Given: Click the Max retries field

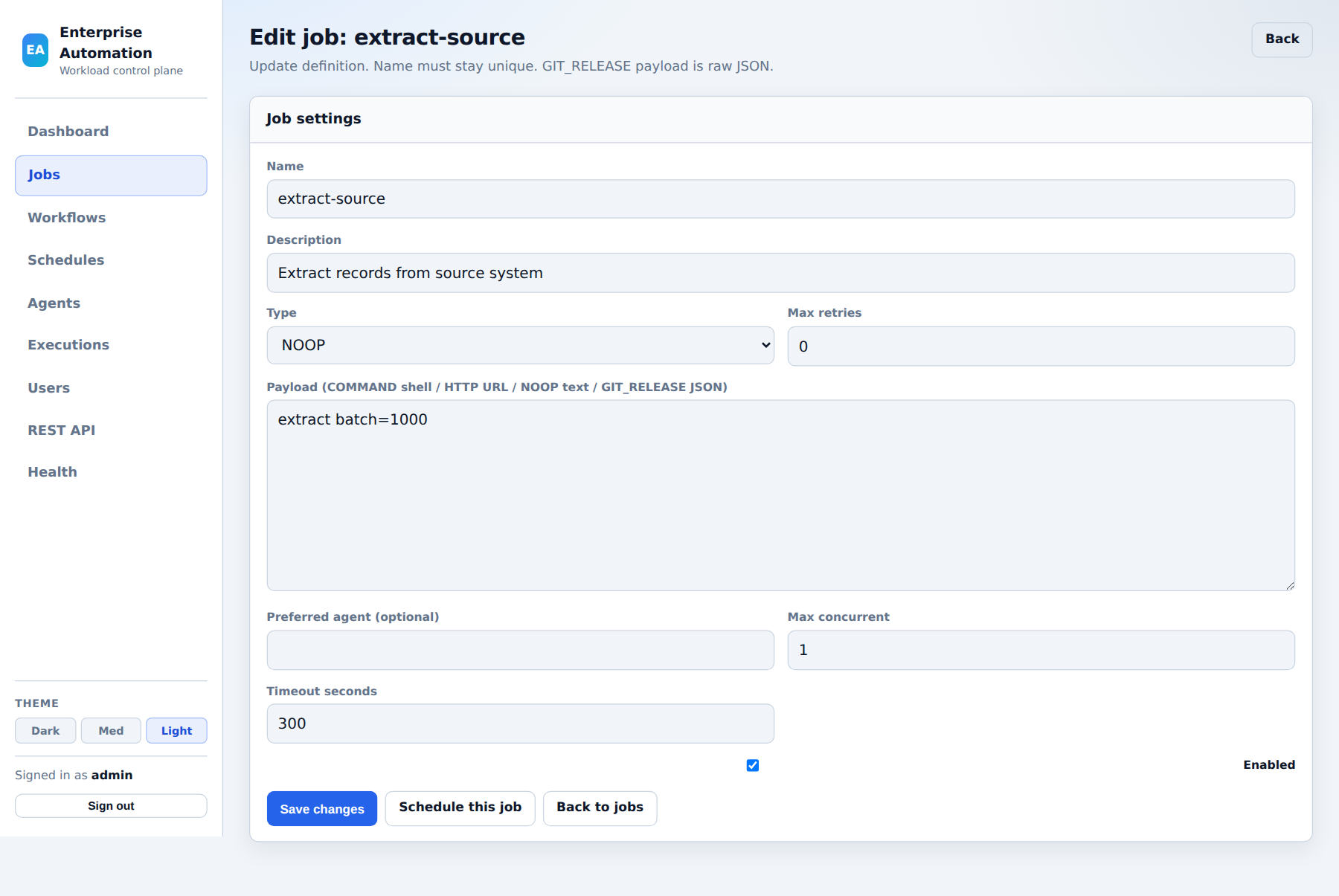Looking at the screenshot, I should (1041, 347).
